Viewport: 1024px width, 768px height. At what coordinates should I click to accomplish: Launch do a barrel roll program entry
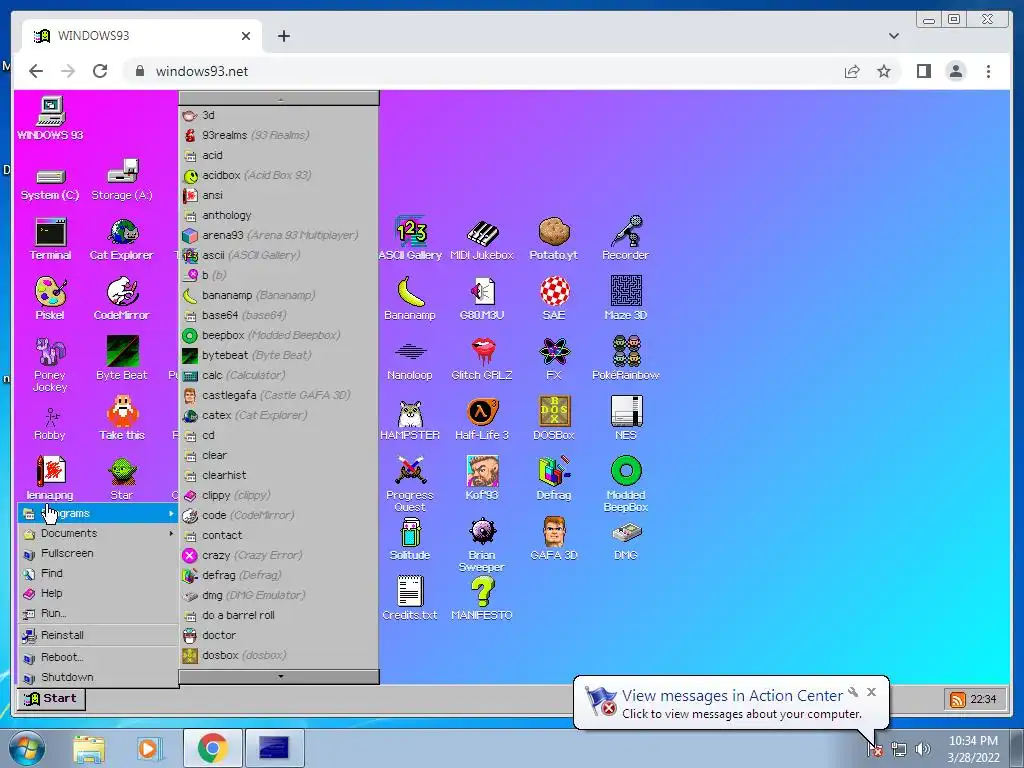coord(279,615)
